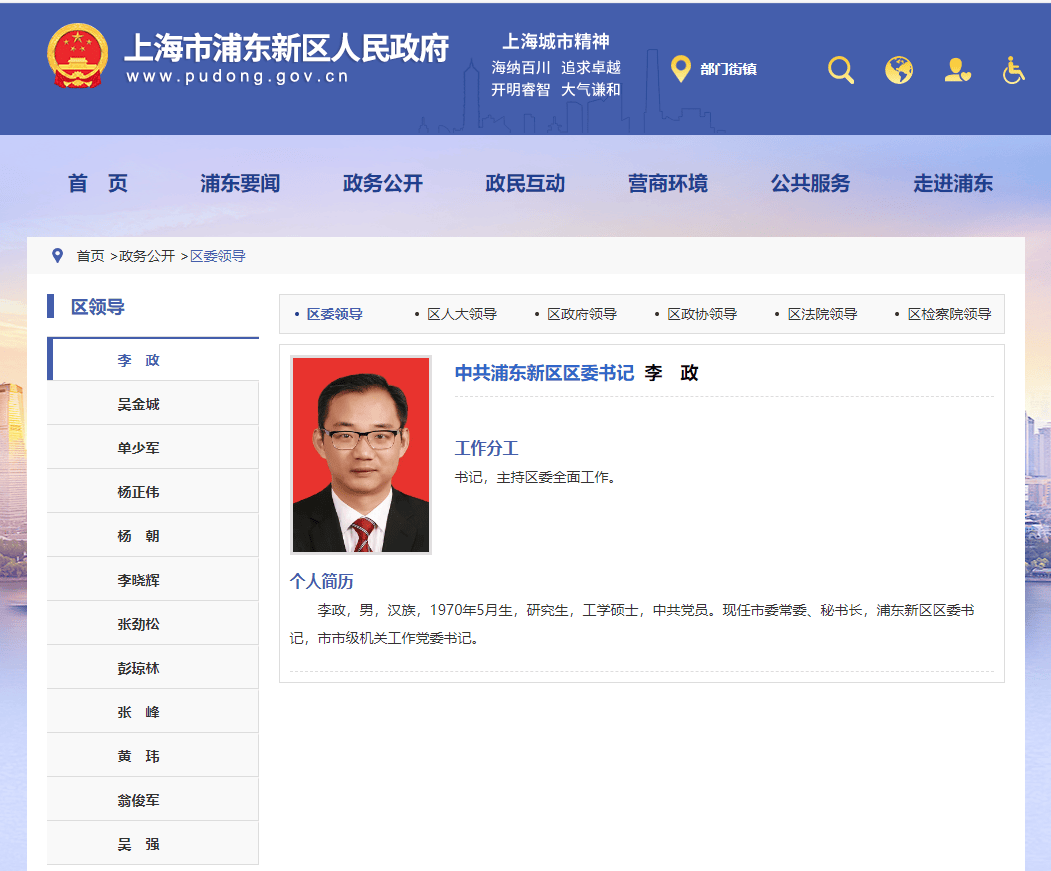Click the user care mode icon
Screen dimensions: 1051x871
957,70
